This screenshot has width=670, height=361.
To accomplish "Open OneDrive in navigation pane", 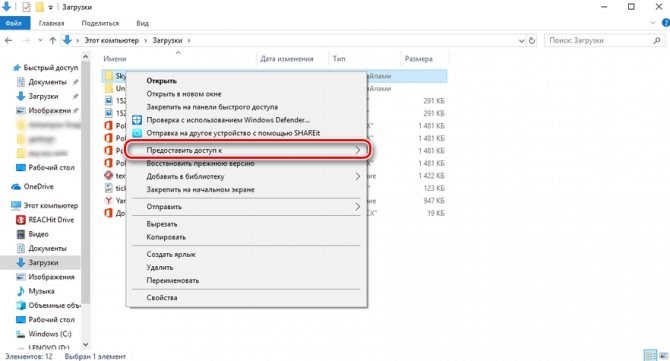I will point(38,187).
